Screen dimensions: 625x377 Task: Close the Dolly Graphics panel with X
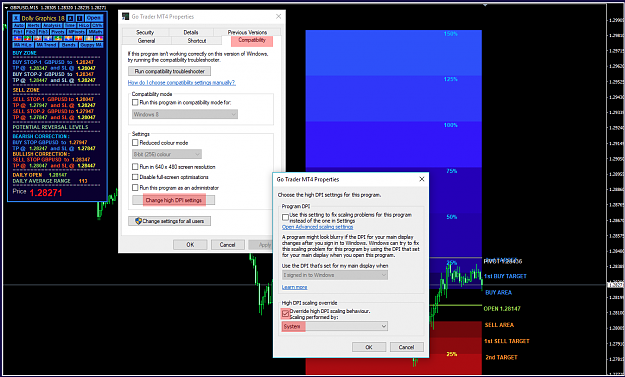point(16,18)
